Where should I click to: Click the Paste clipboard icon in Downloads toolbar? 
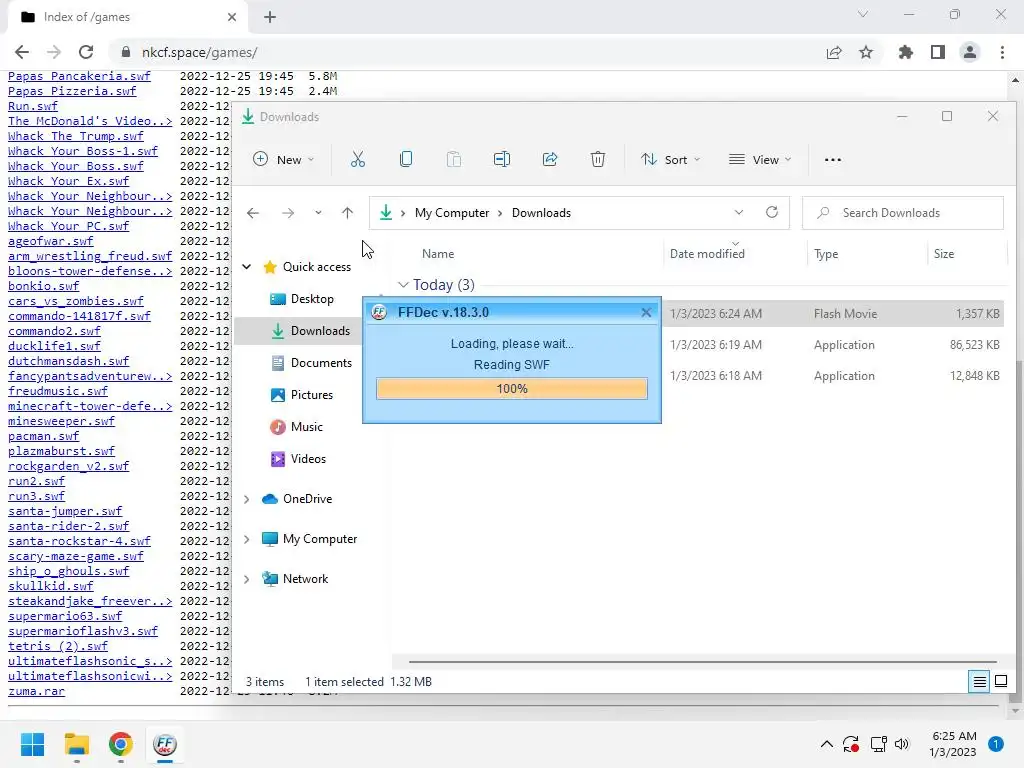[x=453, y=159]
